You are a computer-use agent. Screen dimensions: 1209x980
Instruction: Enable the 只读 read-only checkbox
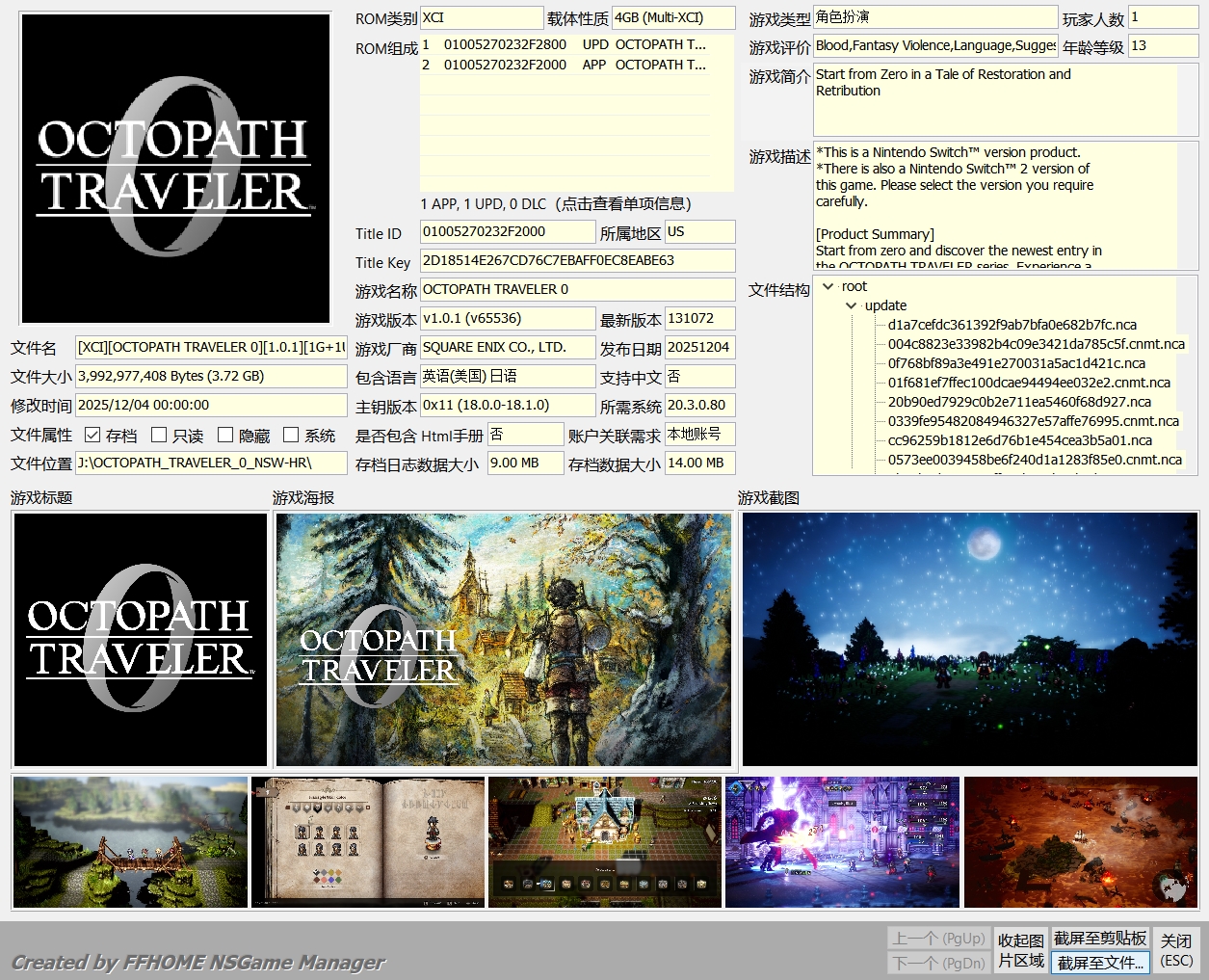coord(160,435)
